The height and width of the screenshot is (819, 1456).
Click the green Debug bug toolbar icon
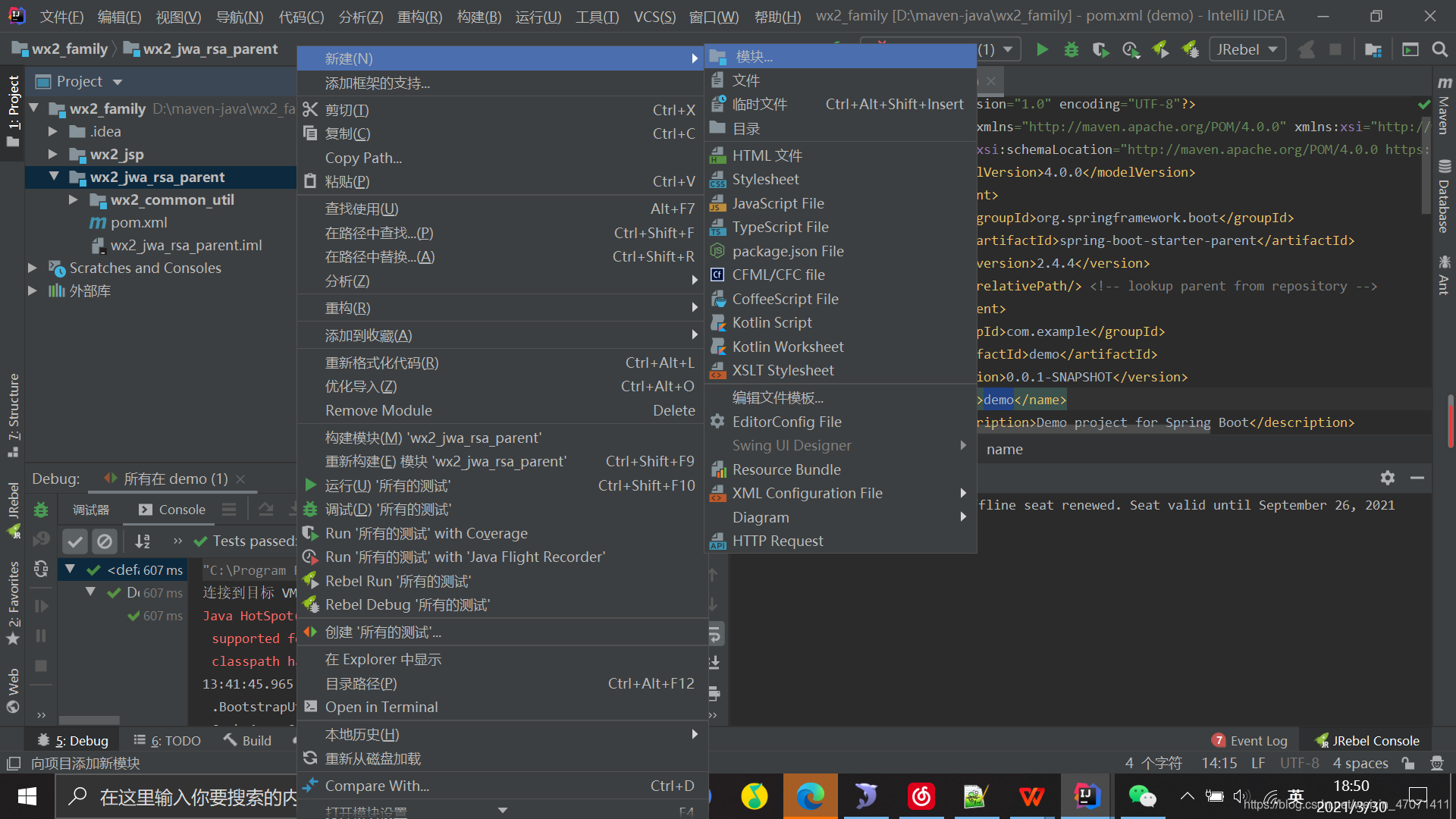click(x=1071, y=50)
